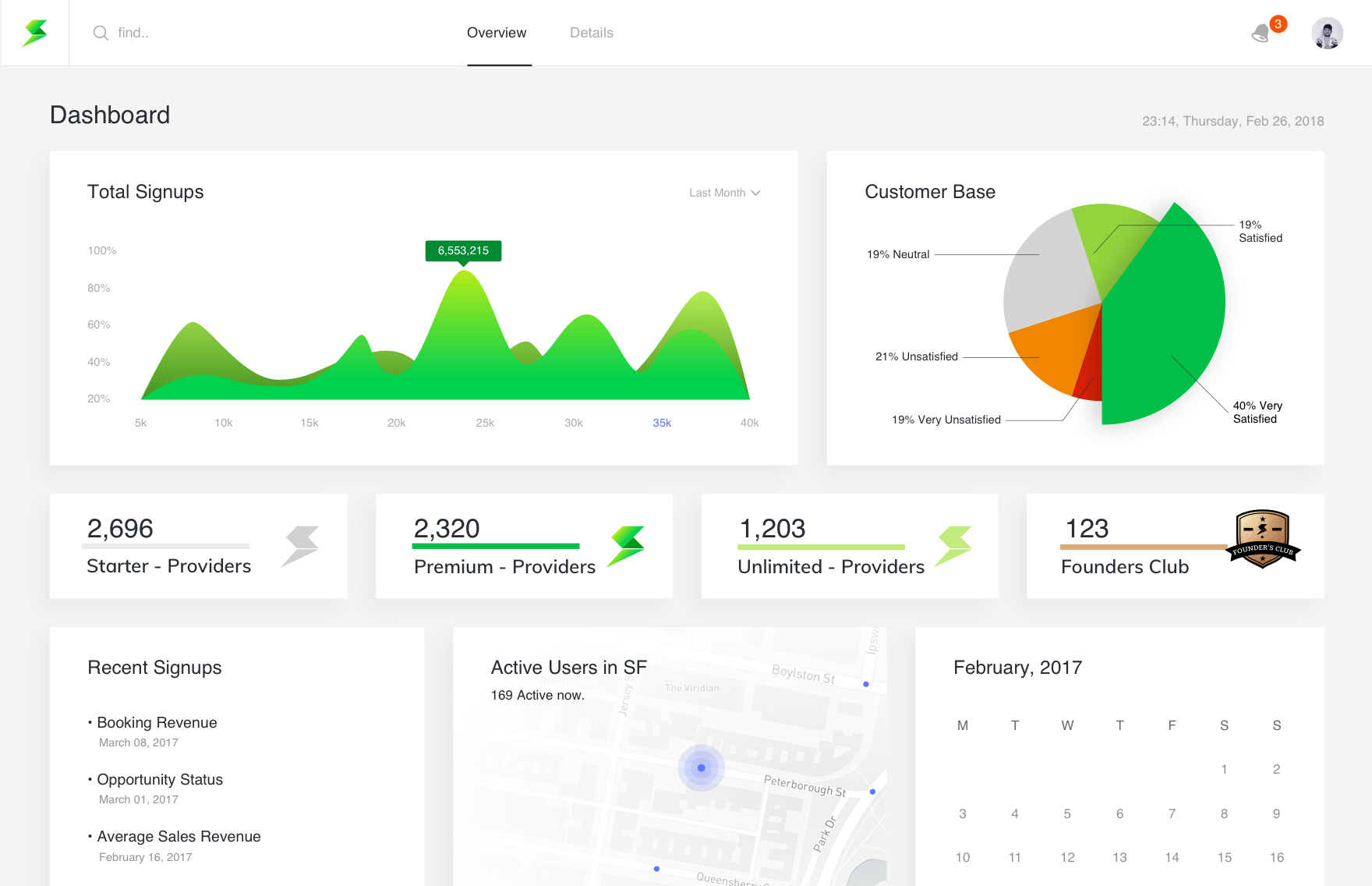The height and width of the screenshot is (886, 1372).
Task: Click the blue active user pin on the map
Action: pyautogui.click(x=701, y=767)
